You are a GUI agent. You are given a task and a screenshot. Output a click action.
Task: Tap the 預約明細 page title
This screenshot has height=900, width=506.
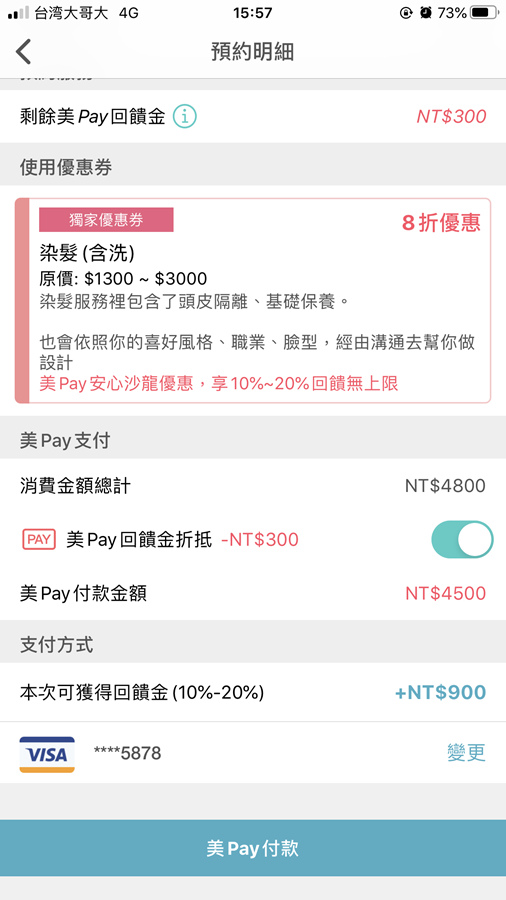[x=252, y=52]
